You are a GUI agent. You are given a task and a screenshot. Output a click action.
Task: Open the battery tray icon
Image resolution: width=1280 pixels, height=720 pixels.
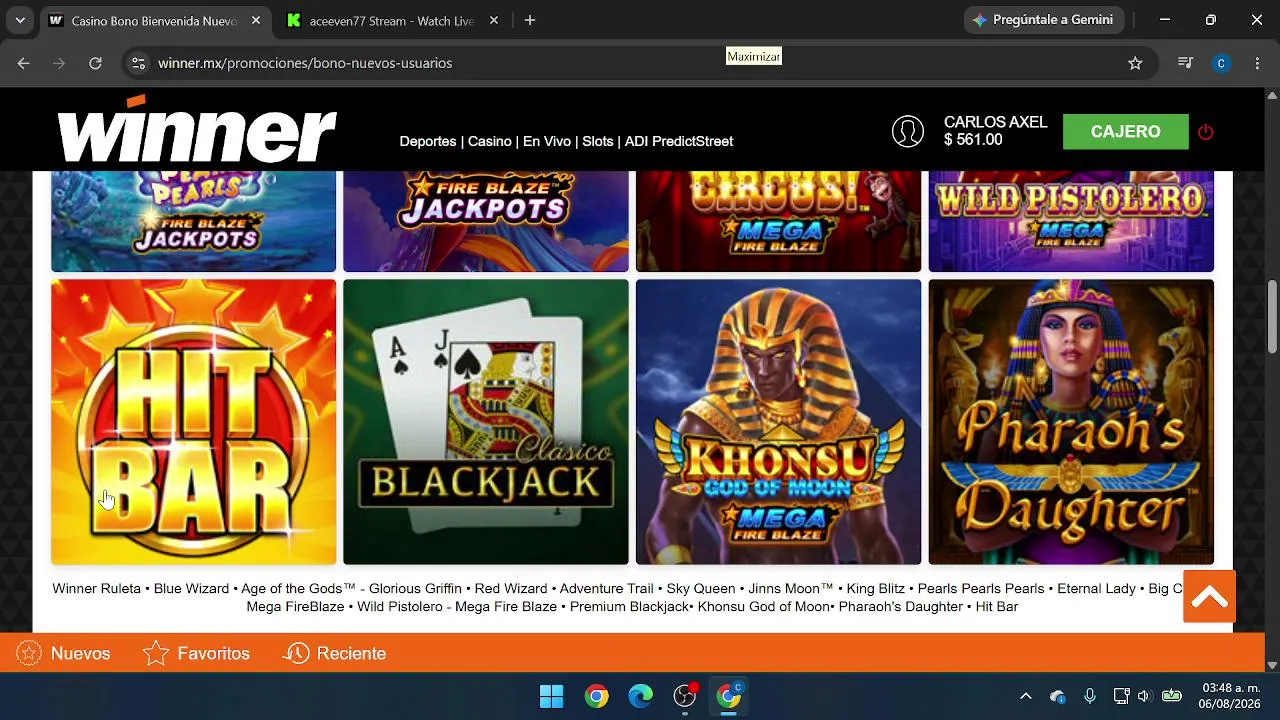[x=1172, y=696]
